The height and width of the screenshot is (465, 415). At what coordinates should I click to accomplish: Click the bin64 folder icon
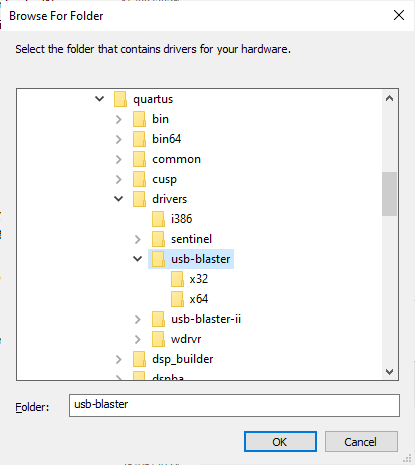tap(139, 139)
